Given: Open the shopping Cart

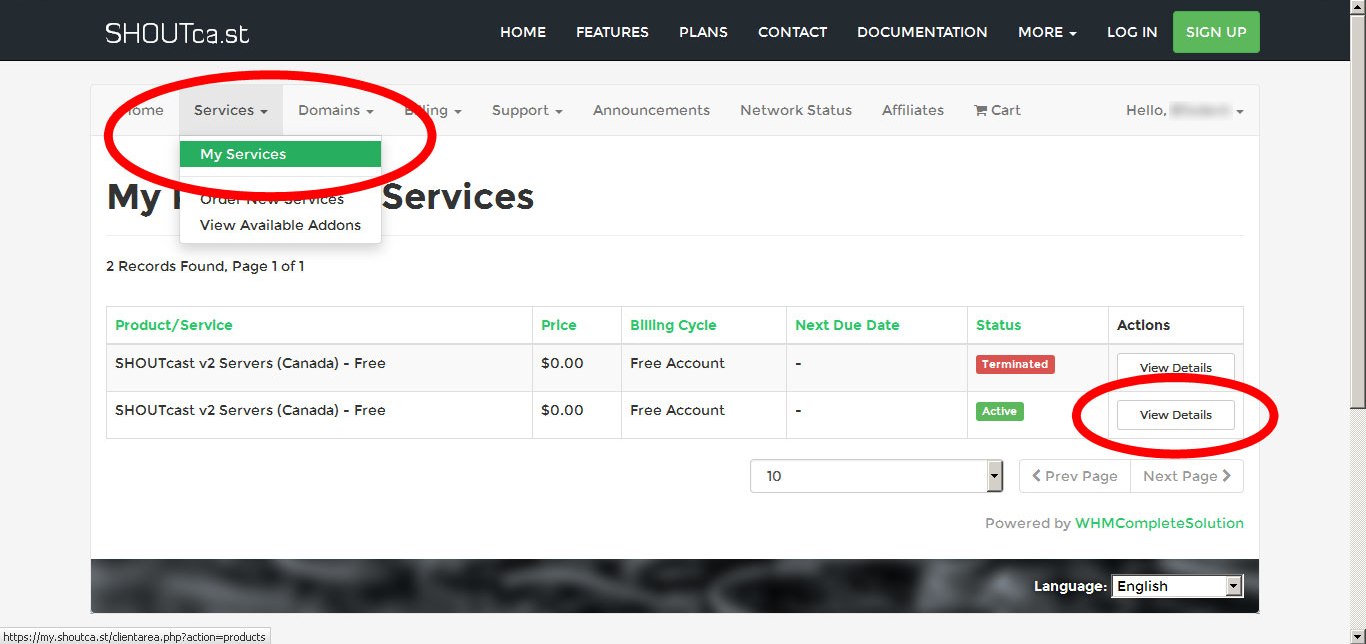Looking at the screenshot, I should click(997, 110).
